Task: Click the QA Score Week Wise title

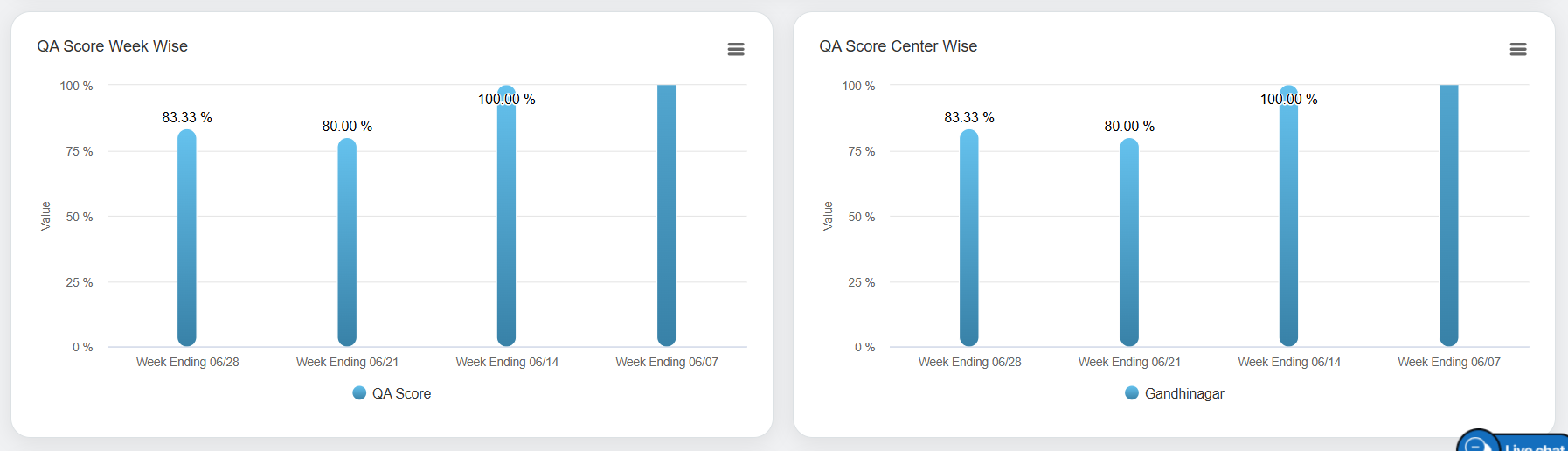Action: point(113,46)
